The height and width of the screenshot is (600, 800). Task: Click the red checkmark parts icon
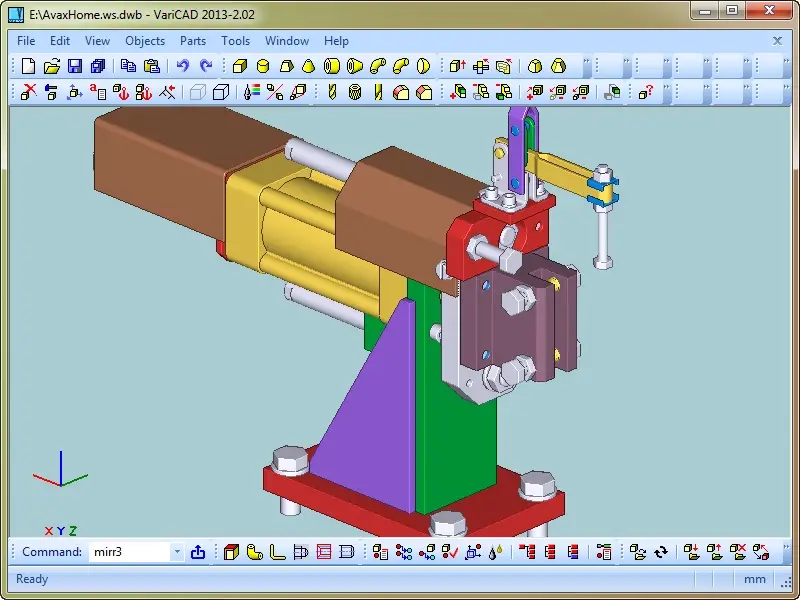450,552
